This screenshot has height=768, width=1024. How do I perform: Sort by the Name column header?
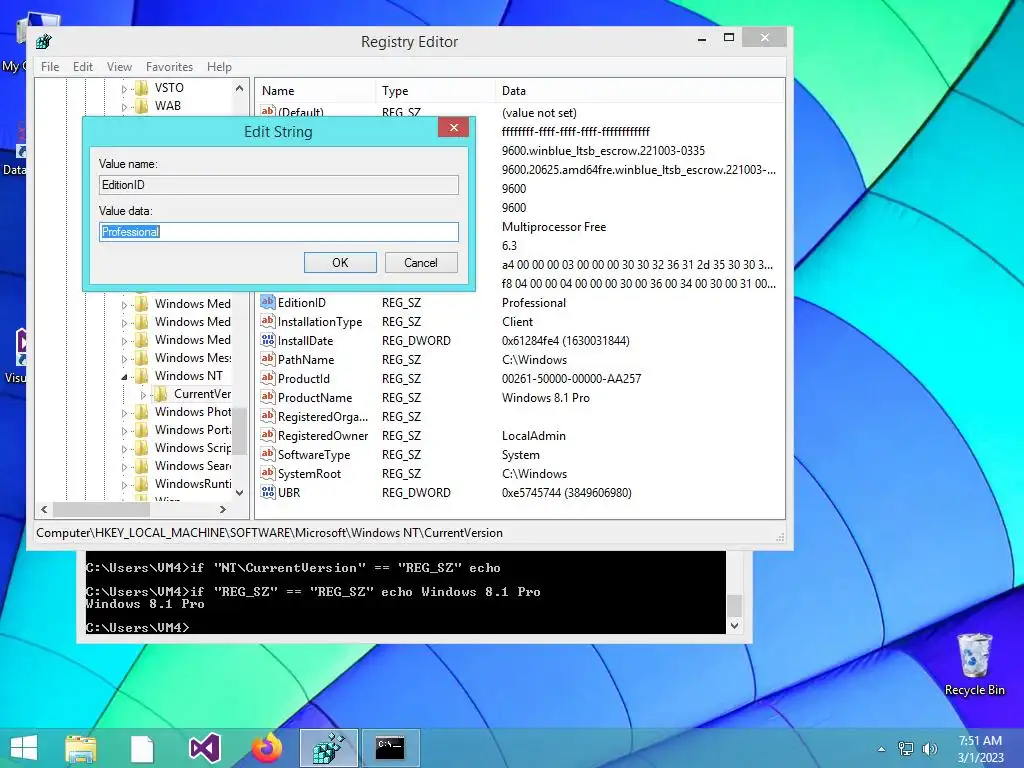point(315,91)
